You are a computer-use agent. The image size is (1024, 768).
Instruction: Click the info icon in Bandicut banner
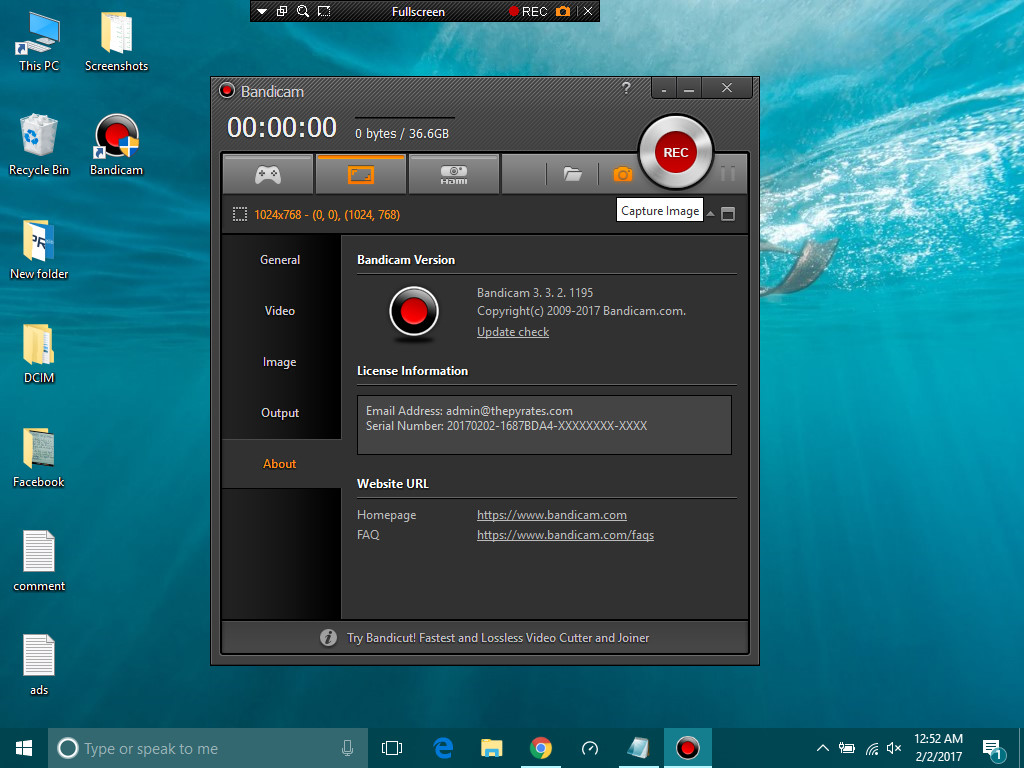328,637
